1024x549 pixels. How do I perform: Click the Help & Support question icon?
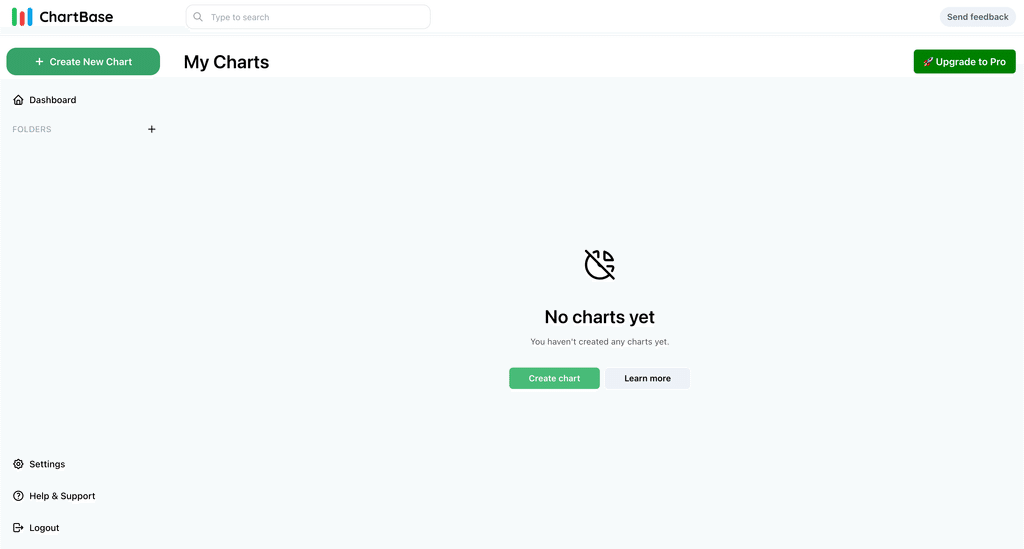tap(18, 496)
